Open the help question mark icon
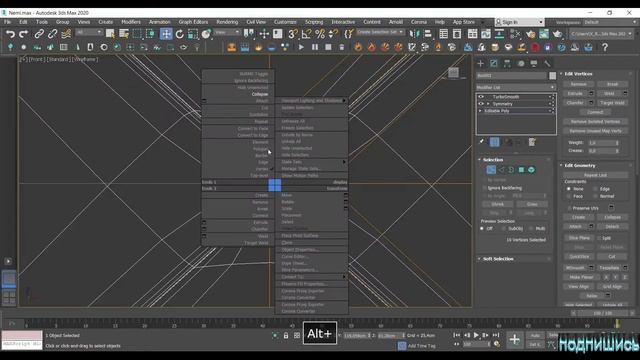The height and width of the screenshot is (360, 640). pos(605,47)
